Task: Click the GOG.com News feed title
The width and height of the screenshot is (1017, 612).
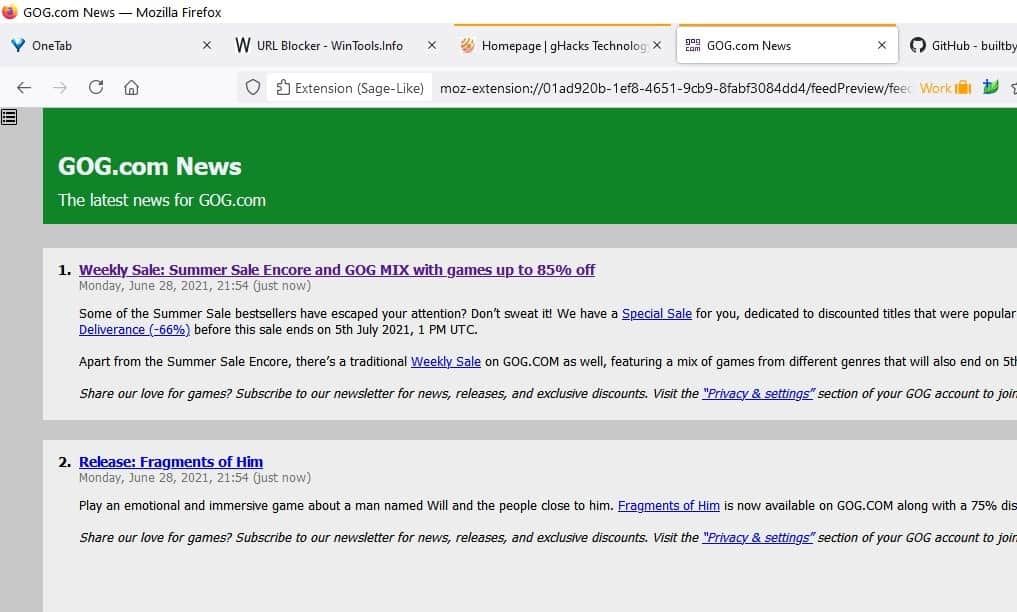Action: pos(150,167)
